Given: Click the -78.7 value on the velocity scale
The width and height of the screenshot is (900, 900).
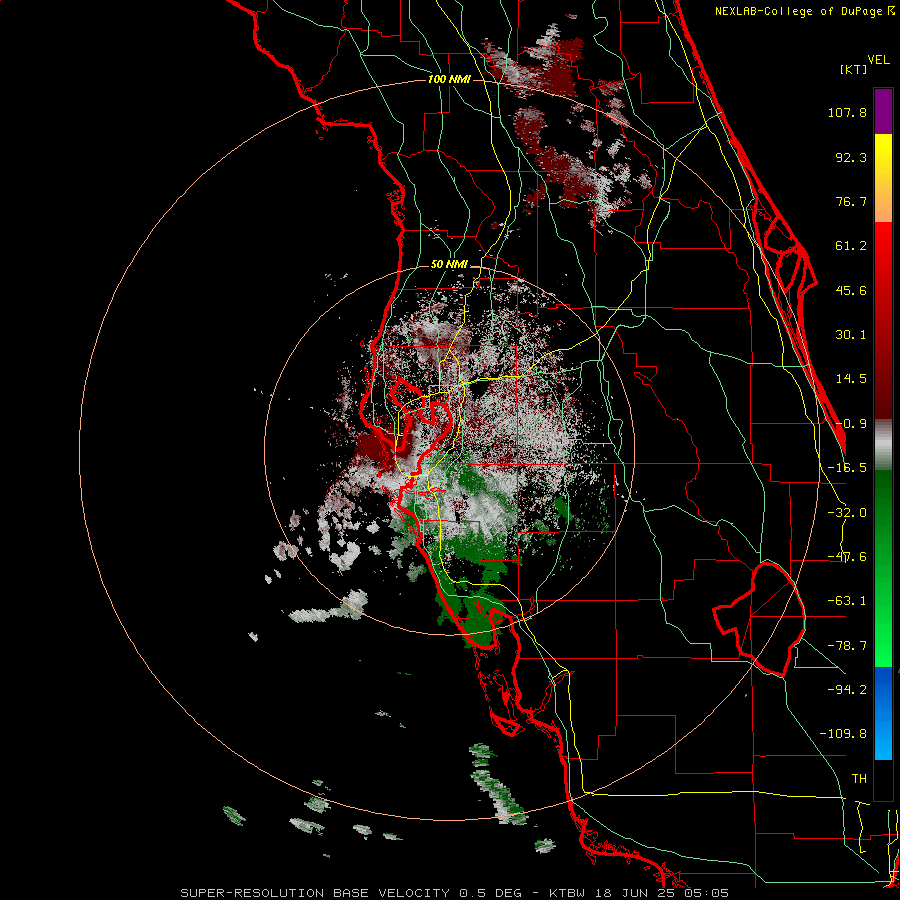Looking at the screenshot, I should pos(847,646).
